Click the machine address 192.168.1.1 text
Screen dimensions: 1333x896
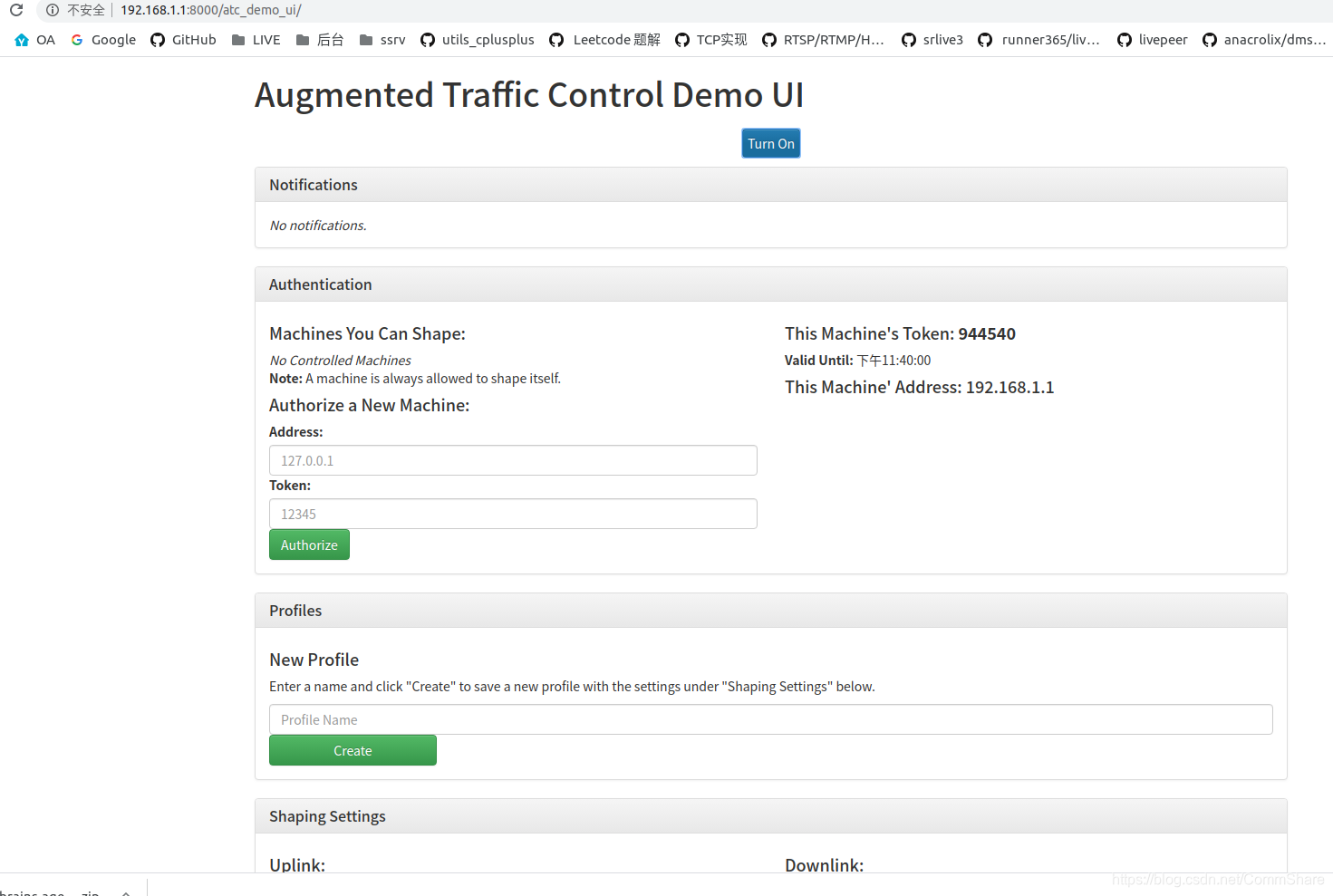click(1009, 387)
